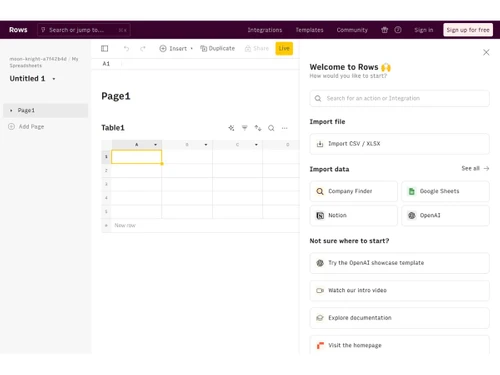Open Templates in top navigation
This screenshot has width=500, height=375.
click(309, 30)
